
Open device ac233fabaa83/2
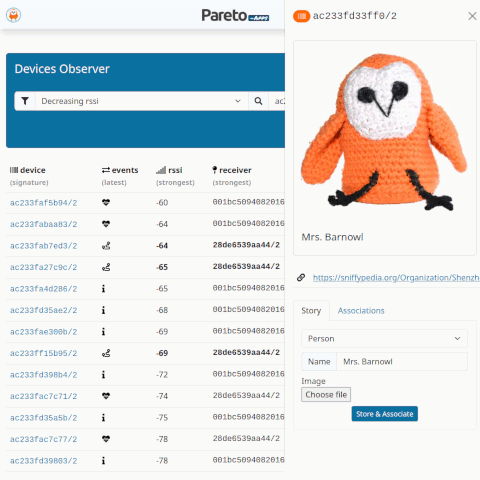(43, 224)
